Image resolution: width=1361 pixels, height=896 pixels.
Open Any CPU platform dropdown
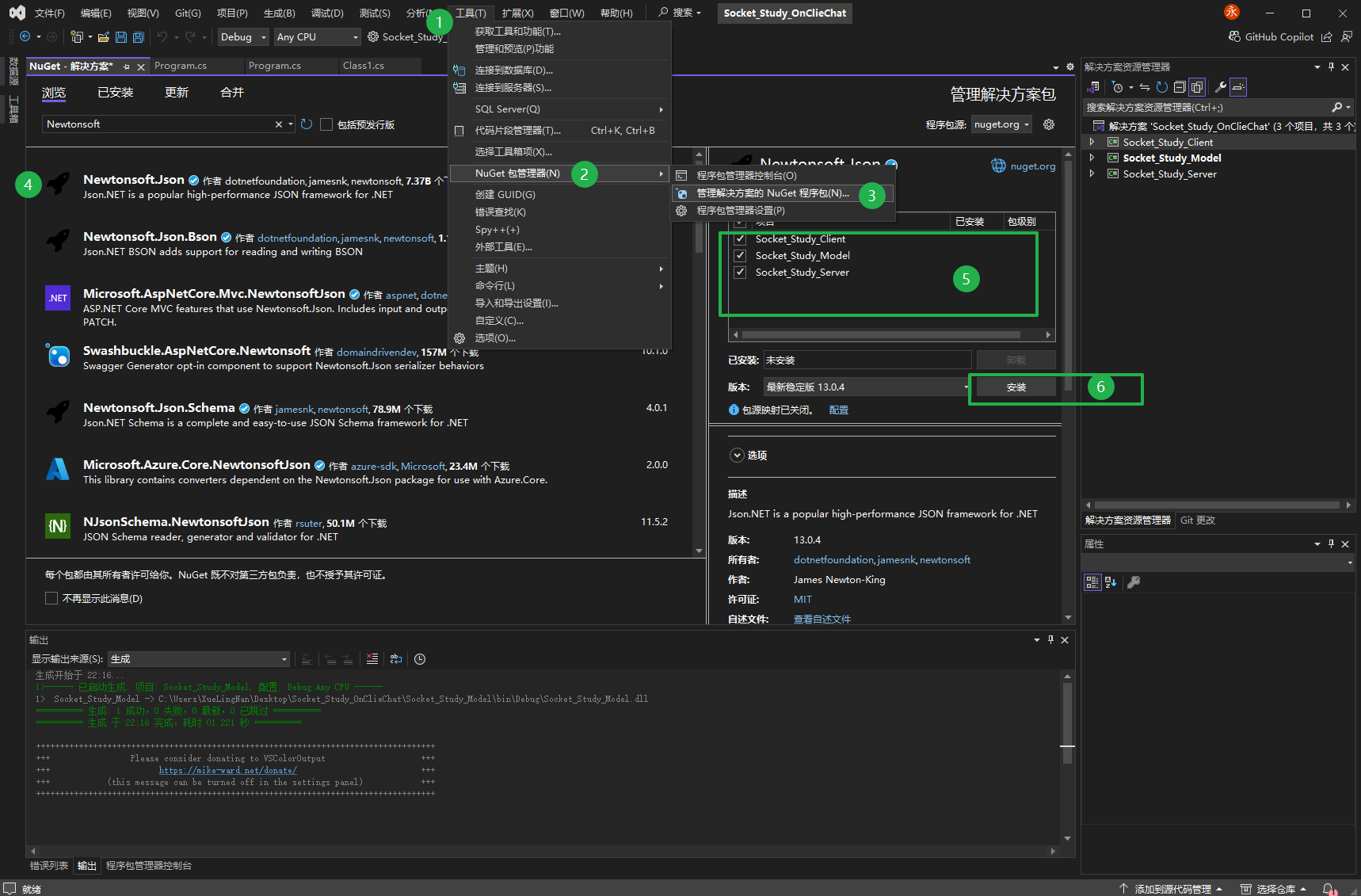317,36
